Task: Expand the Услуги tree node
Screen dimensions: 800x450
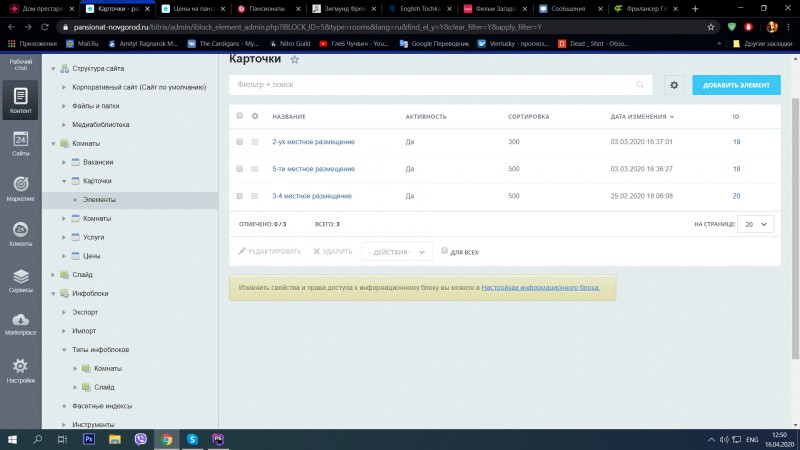Action: pyautogui.click(x=64, y=237)
